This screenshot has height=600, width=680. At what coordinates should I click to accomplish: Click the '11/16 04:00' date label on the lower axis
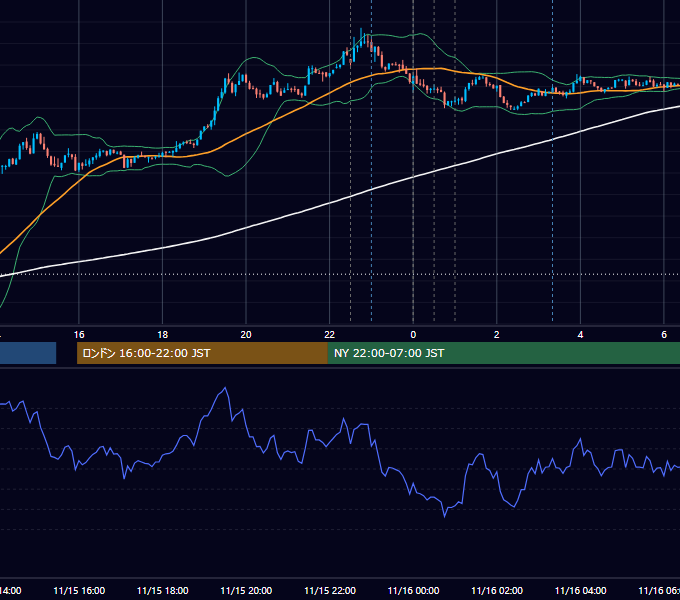580,590
